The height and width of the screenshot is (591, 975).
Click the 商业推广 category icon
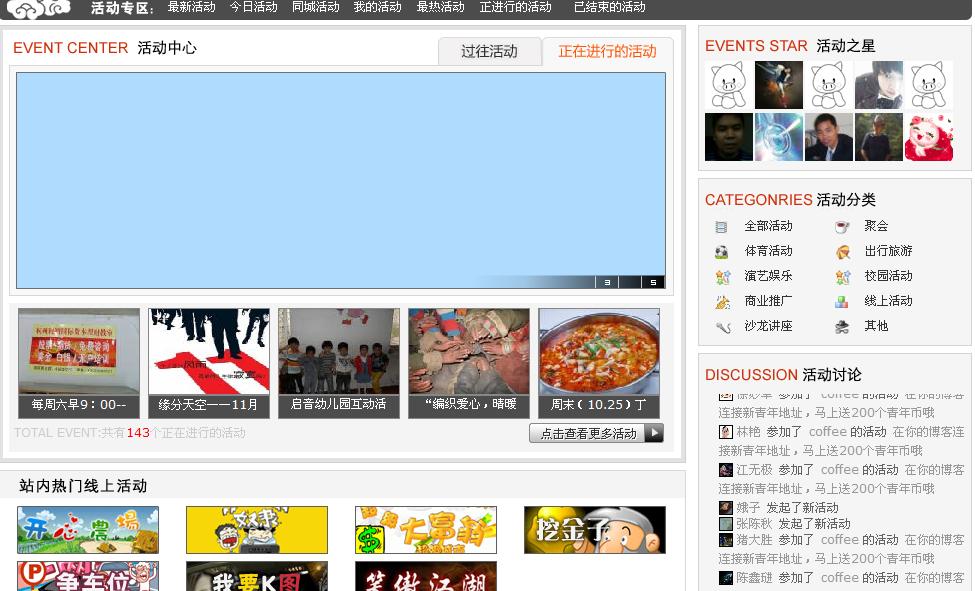(722, 302)
